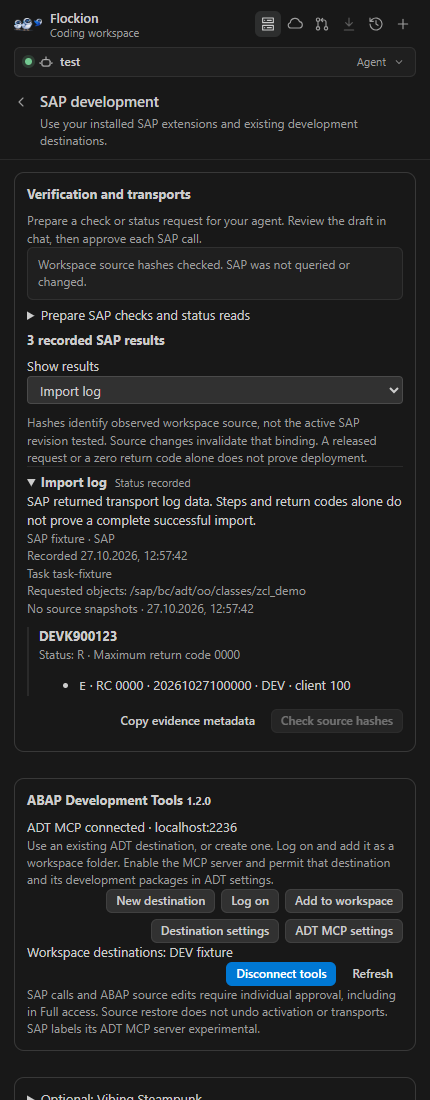Click the Flockion logo icon
This screenshot has height=1100, width=430.
tap(28, 25)
